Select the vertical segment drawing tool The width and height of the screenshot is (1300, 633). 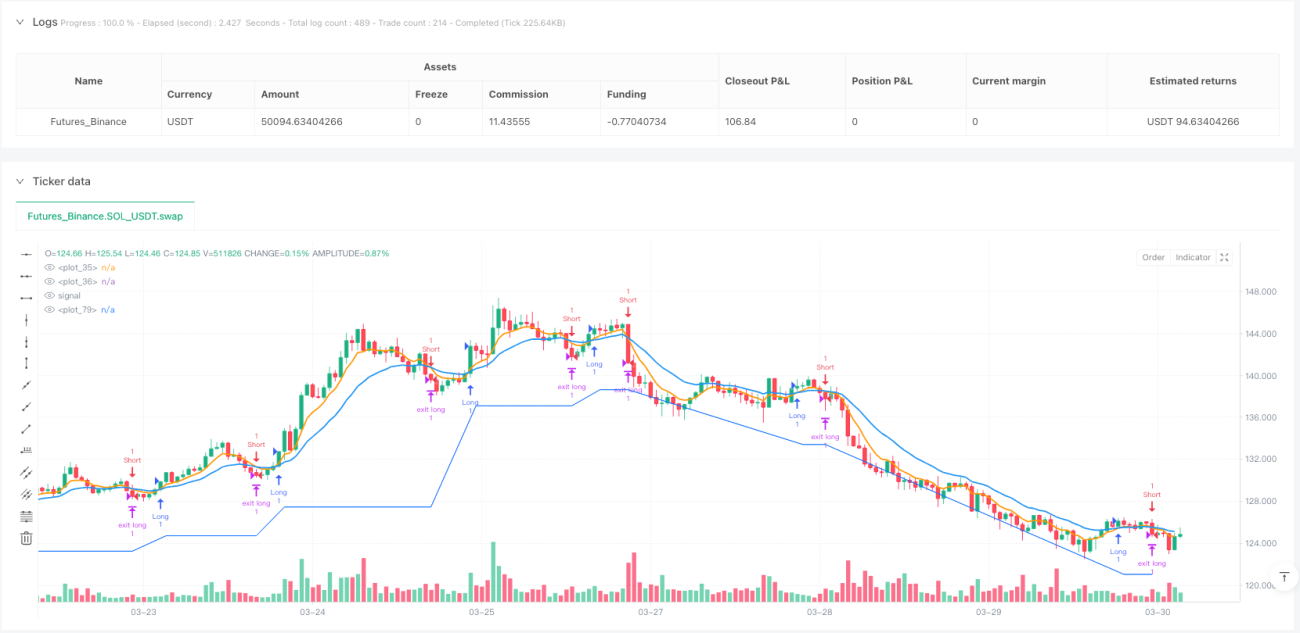coord(27,363)
